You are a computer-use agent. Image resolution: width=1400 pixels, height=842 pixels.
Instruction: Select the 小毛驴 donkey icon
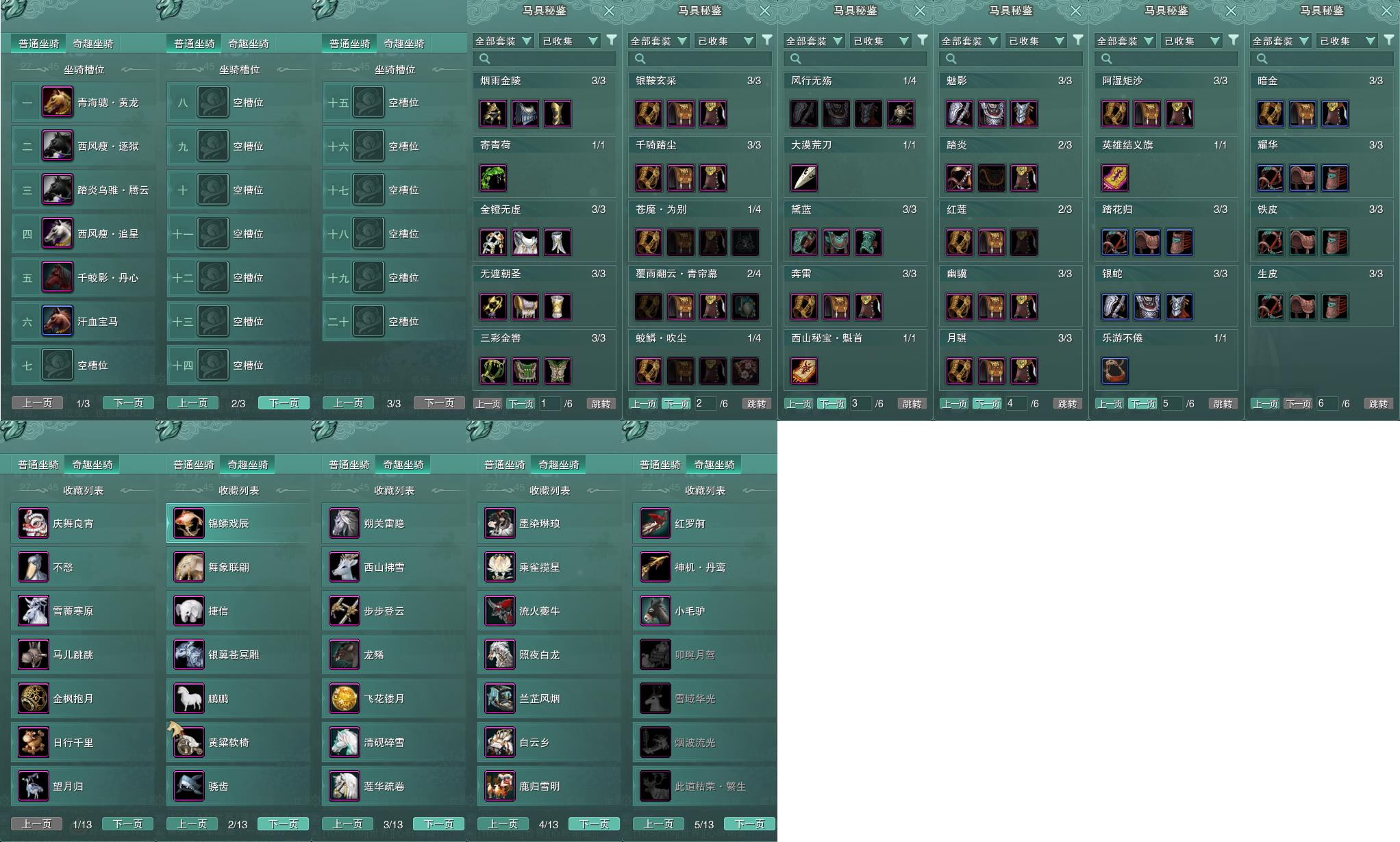(x=655, y=611)
